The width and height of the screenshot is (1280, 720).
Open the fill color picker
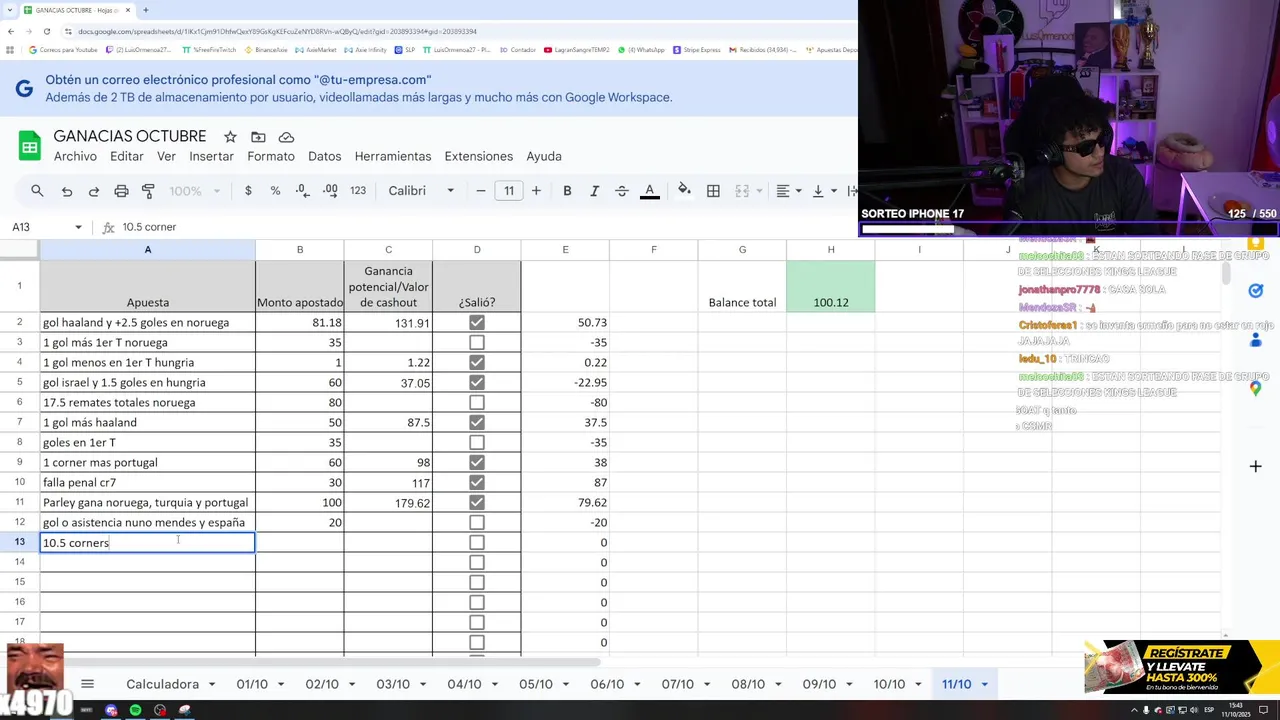[x=684, y=191]
